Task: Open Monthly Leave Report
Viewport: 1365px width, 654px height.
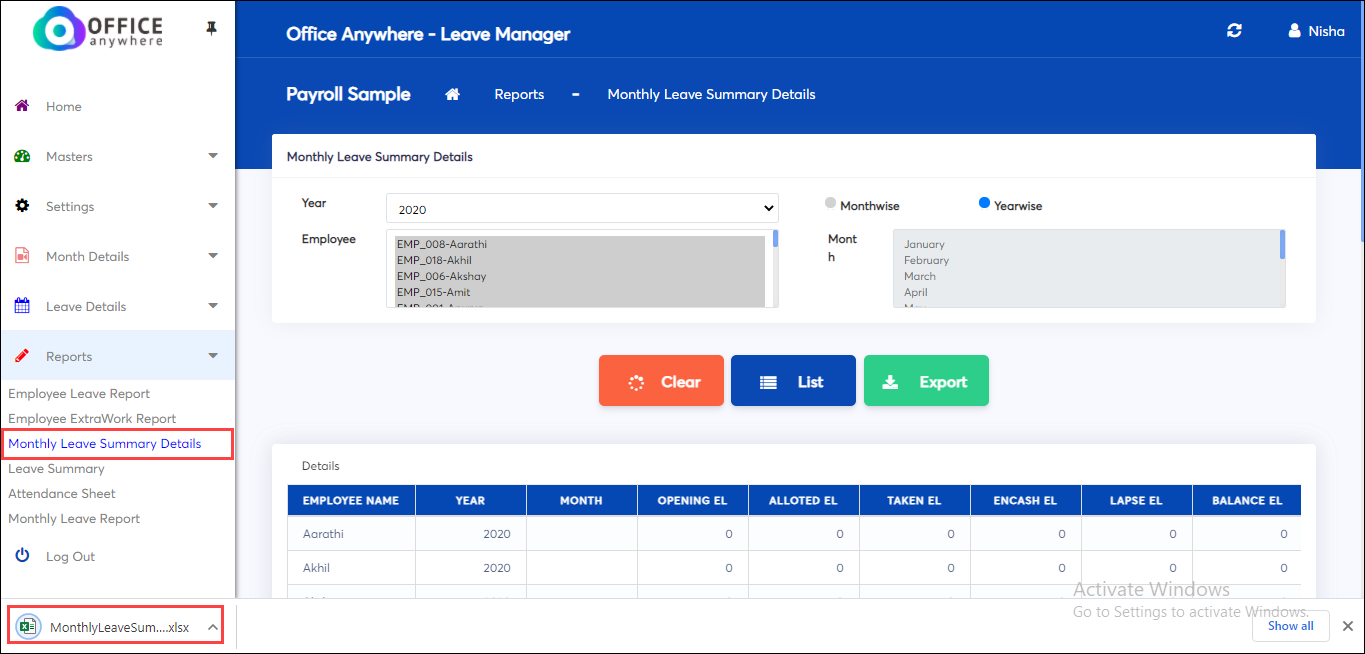Action: pyautogui.click(x=74, y=519)
